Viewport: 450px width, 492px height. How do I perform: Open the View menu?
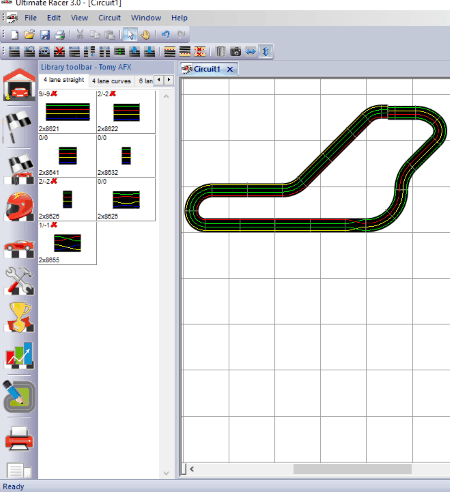[79, 18]
